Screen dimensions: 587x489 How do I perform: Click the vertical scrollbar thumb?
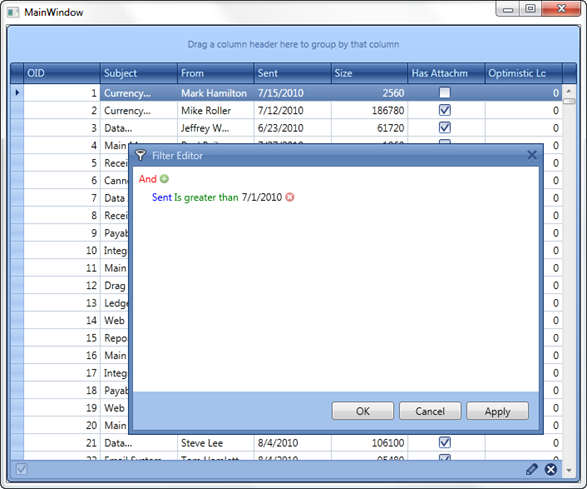[x=569, y=101]
